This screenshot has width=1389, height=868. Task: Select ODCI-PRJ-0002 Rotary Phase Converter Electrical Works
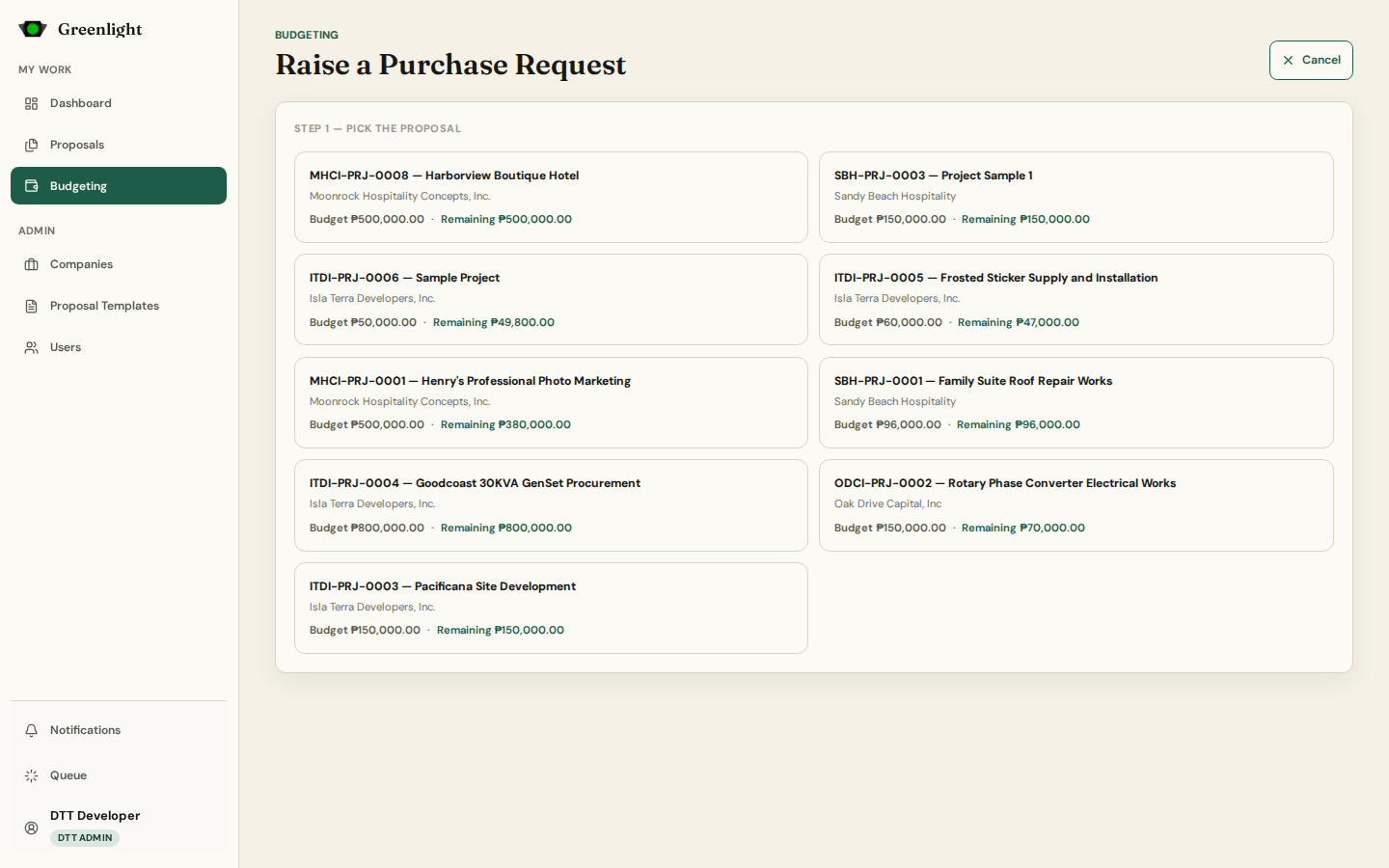(x=1076, y=505)
